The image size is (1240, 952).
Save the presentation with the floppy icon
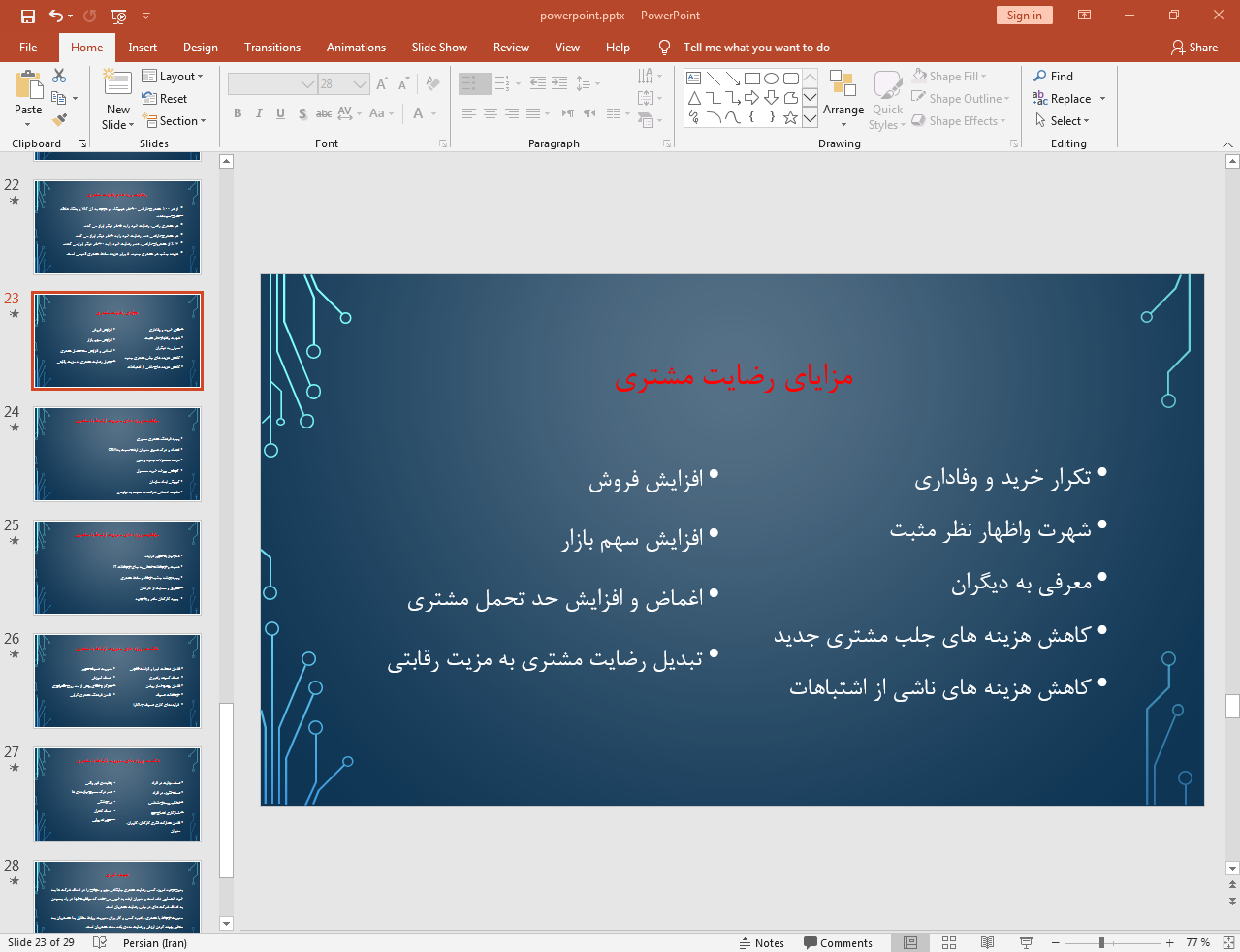pos(28,16)
